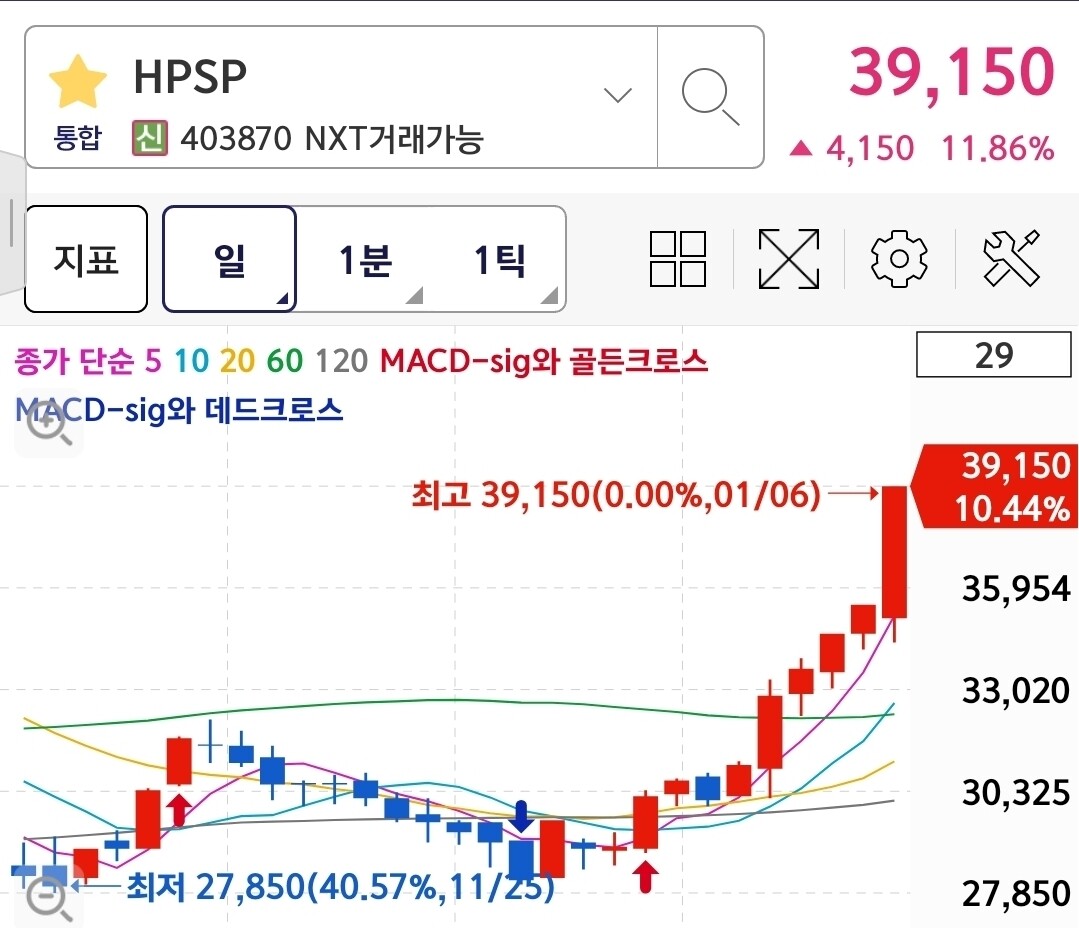The width and height of the screenshot is (1079, 928).
Task: Click the MACD-sig와 데드크로스 legend
Action: click(x=179, y=410)
